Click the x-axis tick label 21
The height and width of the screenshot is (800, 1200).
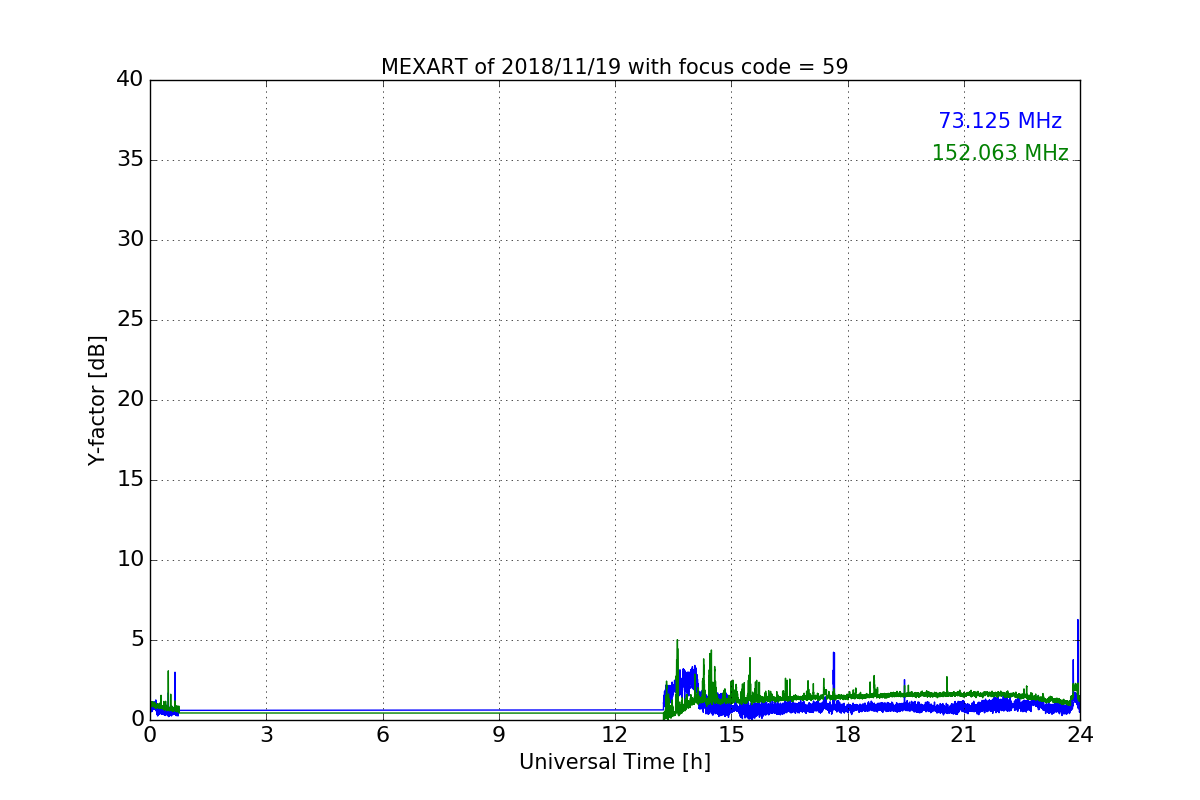tap(964, 735)
